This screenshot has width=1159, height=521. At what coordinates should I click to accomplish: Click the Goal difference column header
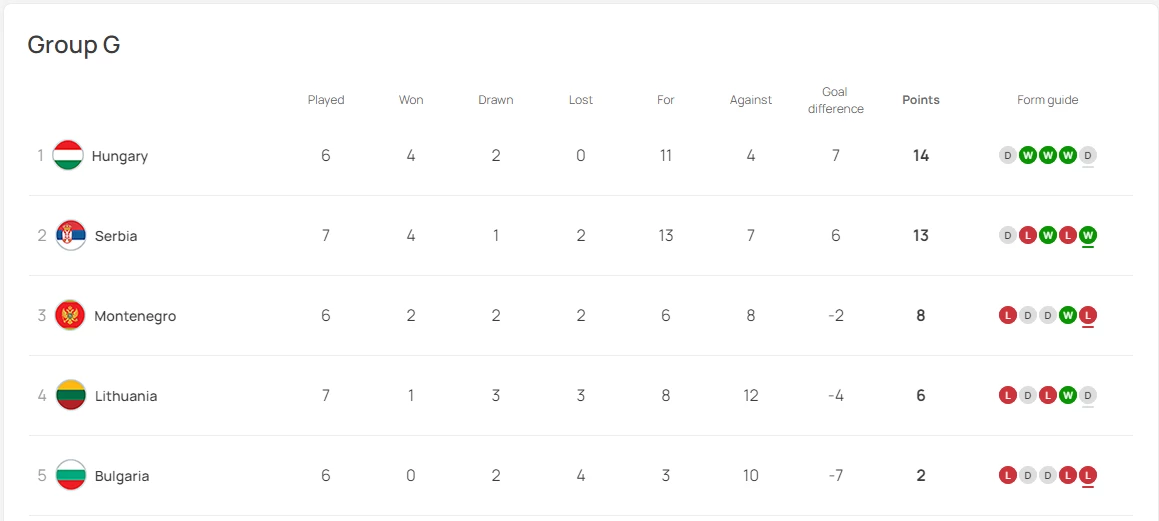pos(835,101)
